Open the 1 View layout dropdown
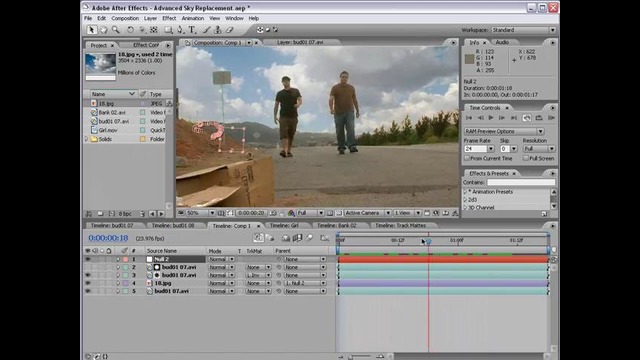640x360 pixels. (x=407, y=213)
